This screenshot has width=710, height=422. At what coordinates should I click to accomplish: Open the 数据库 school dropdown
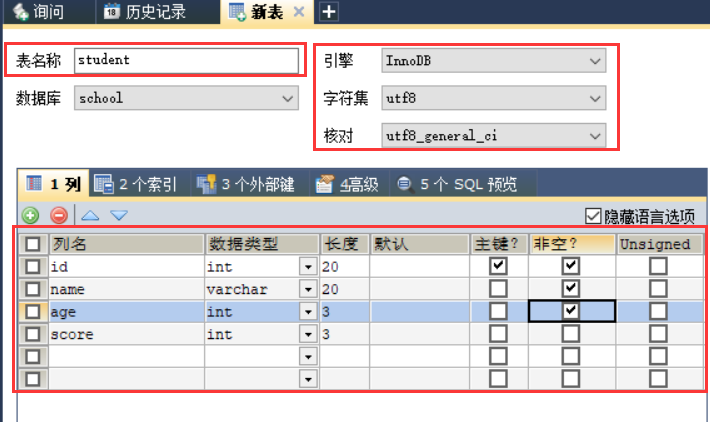tap(186, 98)
